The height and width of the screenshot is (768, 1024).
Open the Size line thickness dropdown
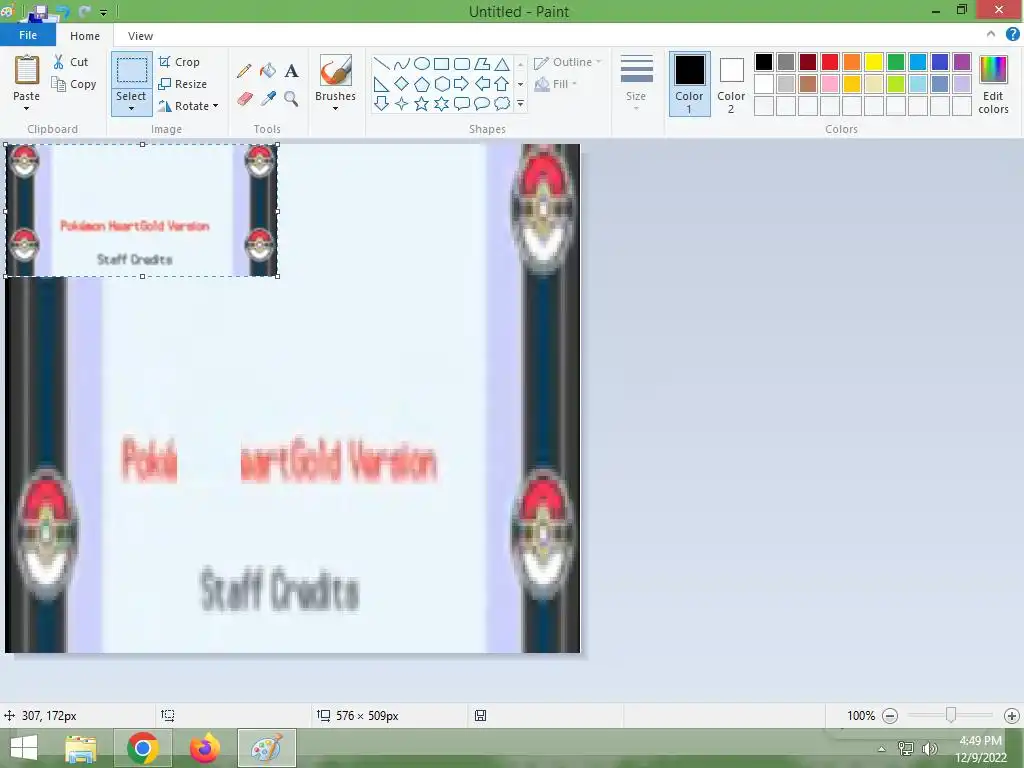[636, 84]
